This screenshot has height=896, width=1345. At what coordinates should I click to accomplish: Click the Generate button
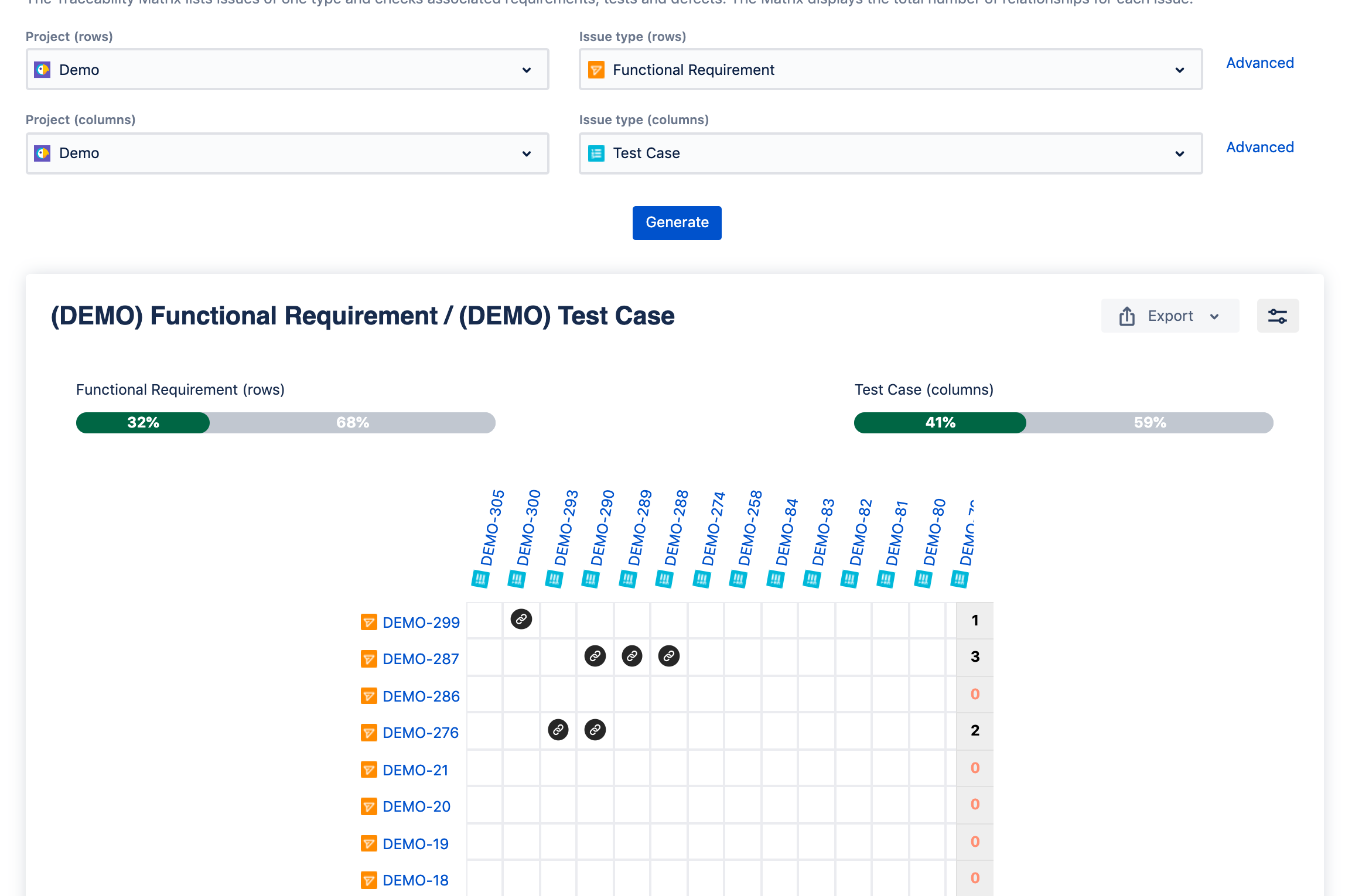677,223
